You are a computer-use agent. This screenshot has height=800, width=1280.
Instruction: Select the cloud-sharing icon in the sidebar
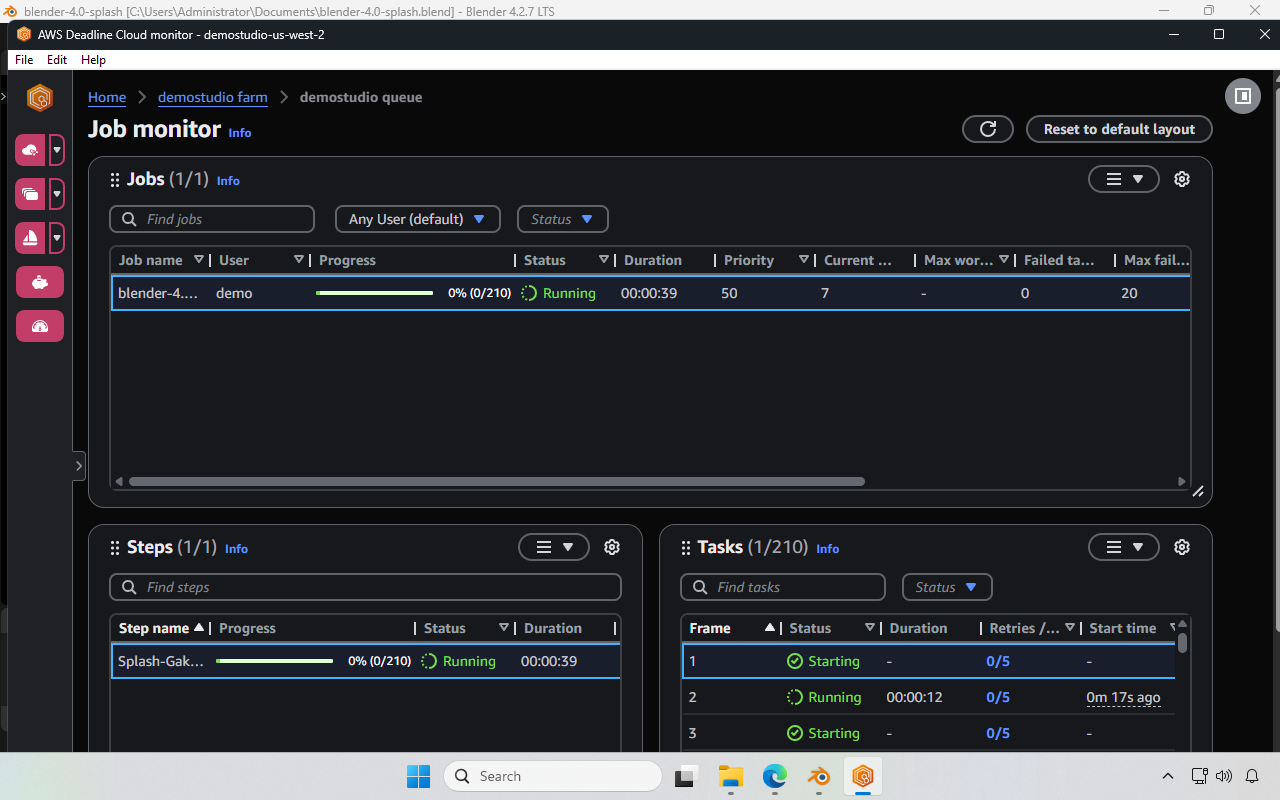tap(31, 149)
